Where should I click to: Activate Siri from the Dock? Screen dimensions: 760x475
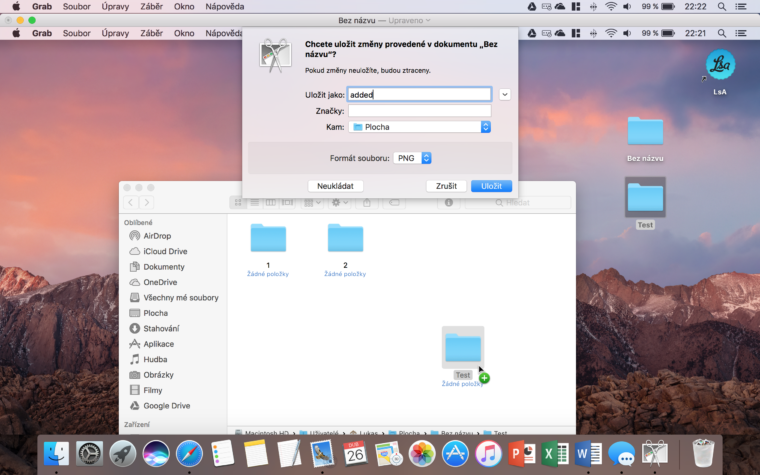[156, 454]
